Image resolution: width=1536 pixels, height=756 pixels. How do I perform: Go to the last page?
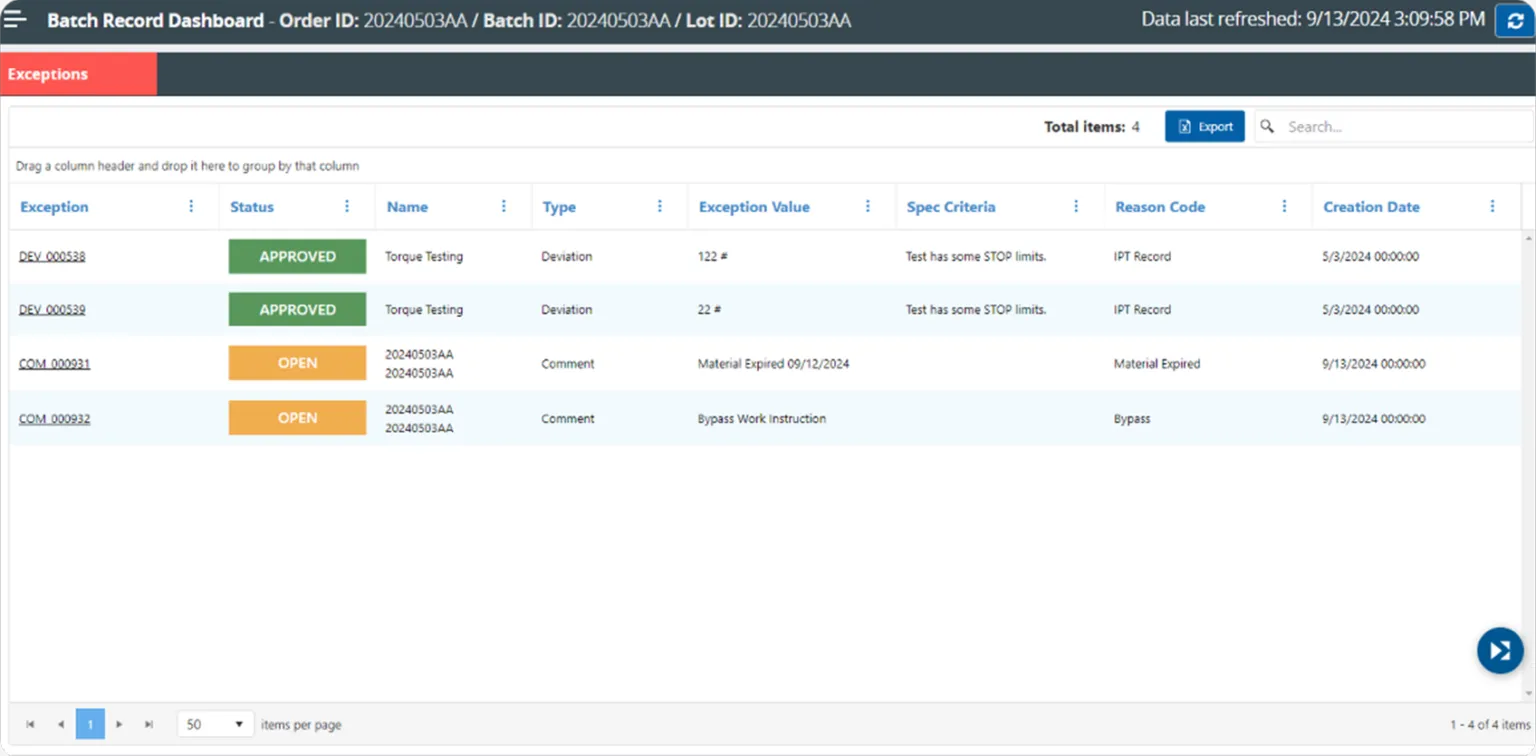[149, 724]
